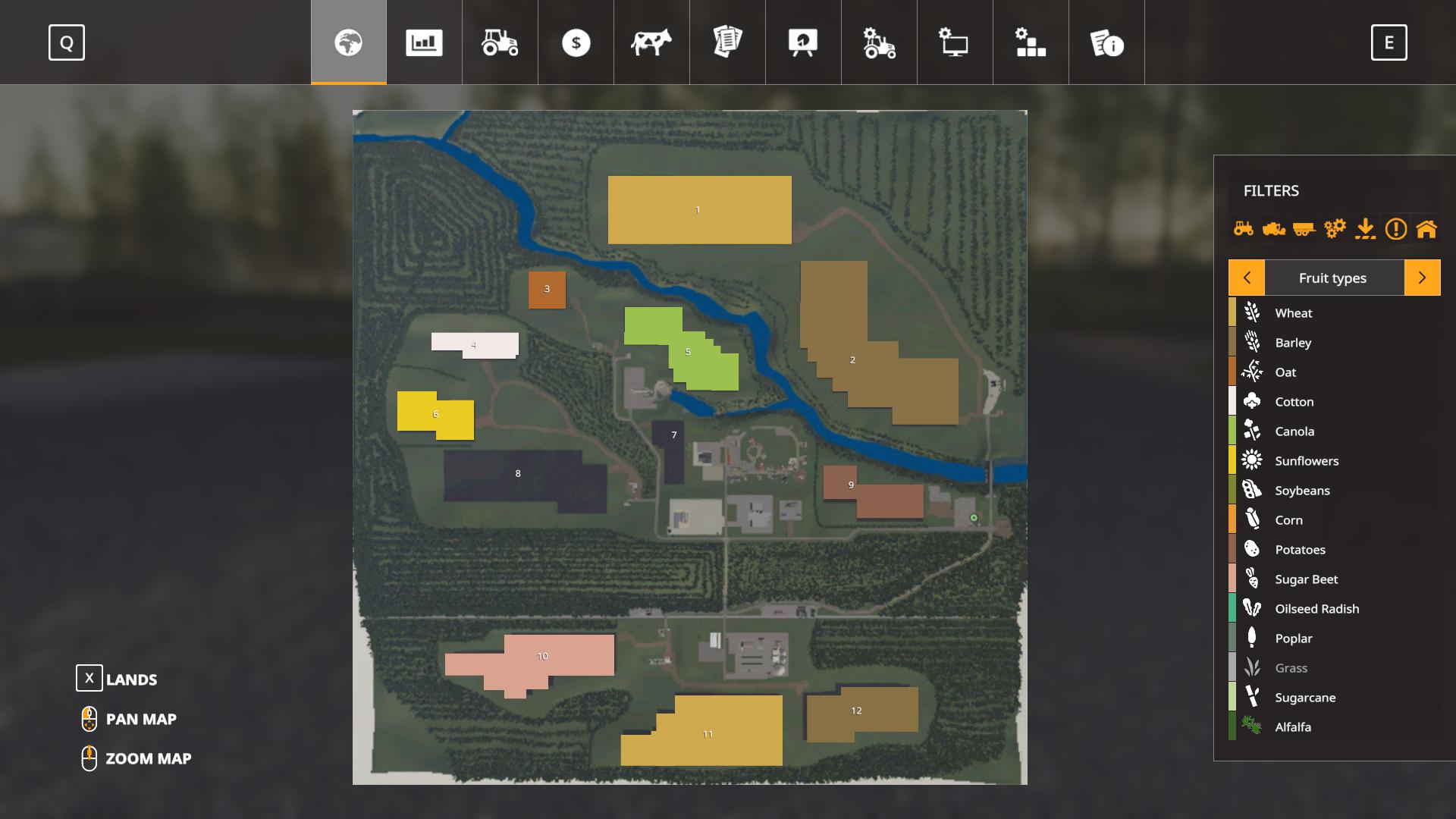The height and width of the screenshot is (819, 1456).
Task: Toggle the tractor filter icon
Action: [1244, 229]
